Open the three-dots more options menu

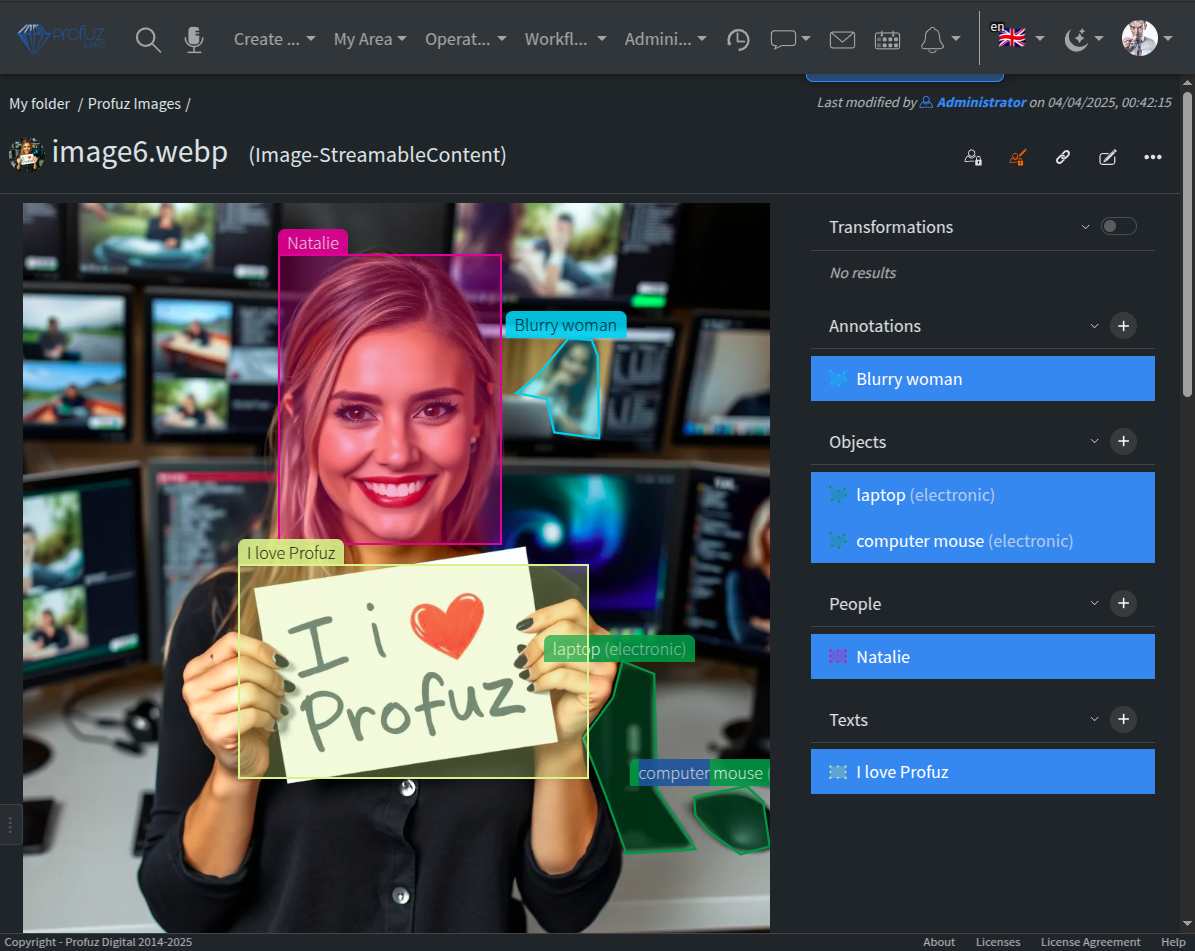click(1152, 157)
